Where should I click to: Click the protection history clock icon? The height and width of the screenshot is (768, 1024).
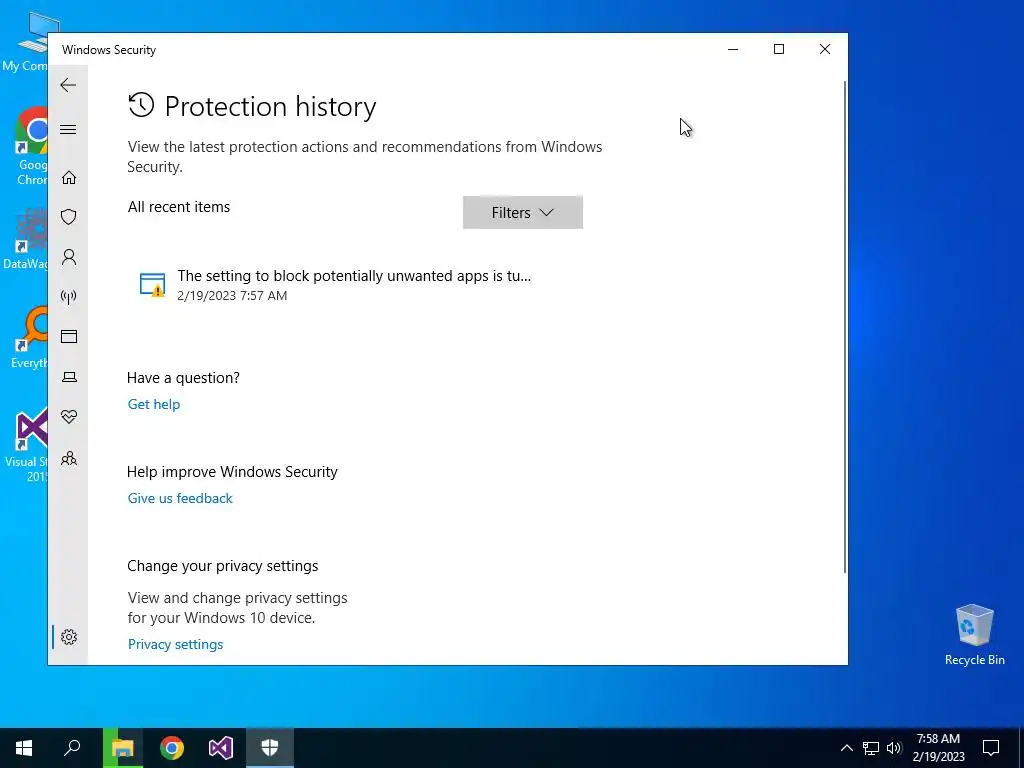(x=141, y=105)
